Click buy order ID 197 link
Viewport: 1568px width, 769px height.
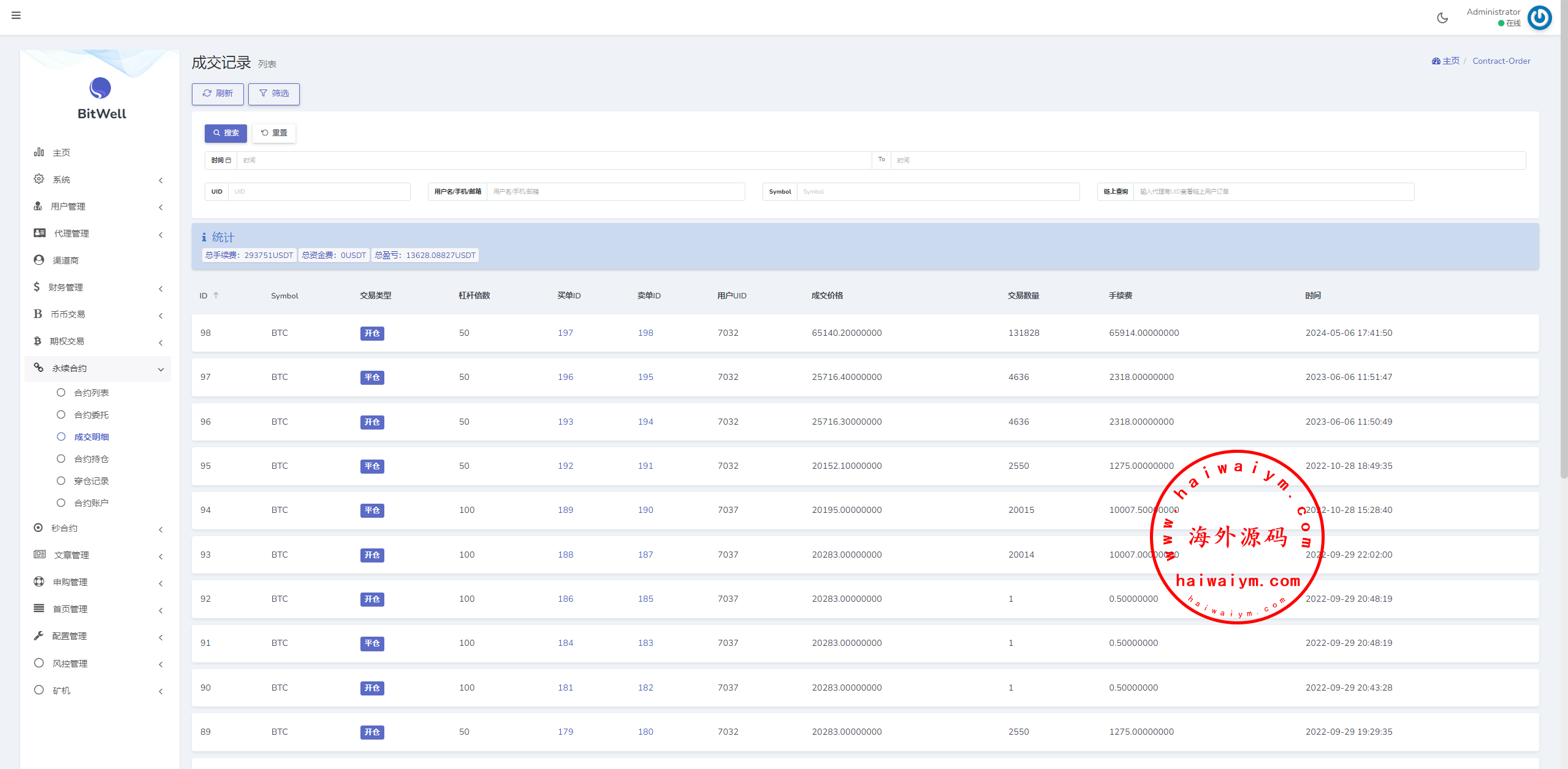coord(565,333)
